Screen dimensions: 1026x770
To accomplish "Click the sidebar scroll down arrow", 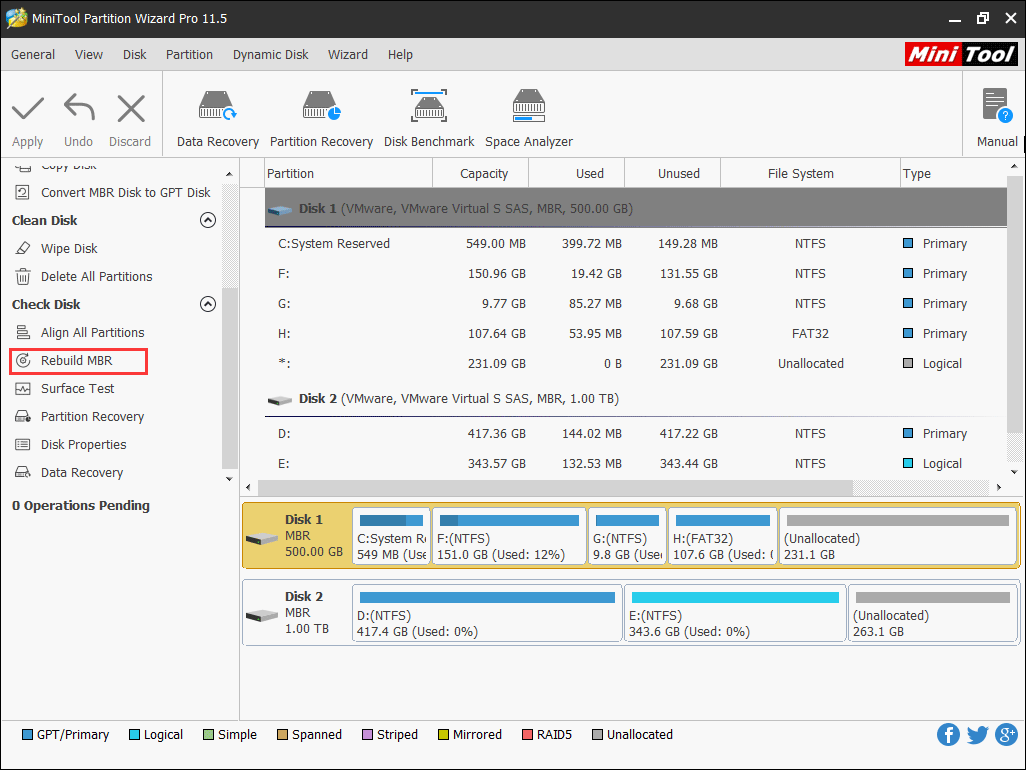I will [x=229, y=479].
